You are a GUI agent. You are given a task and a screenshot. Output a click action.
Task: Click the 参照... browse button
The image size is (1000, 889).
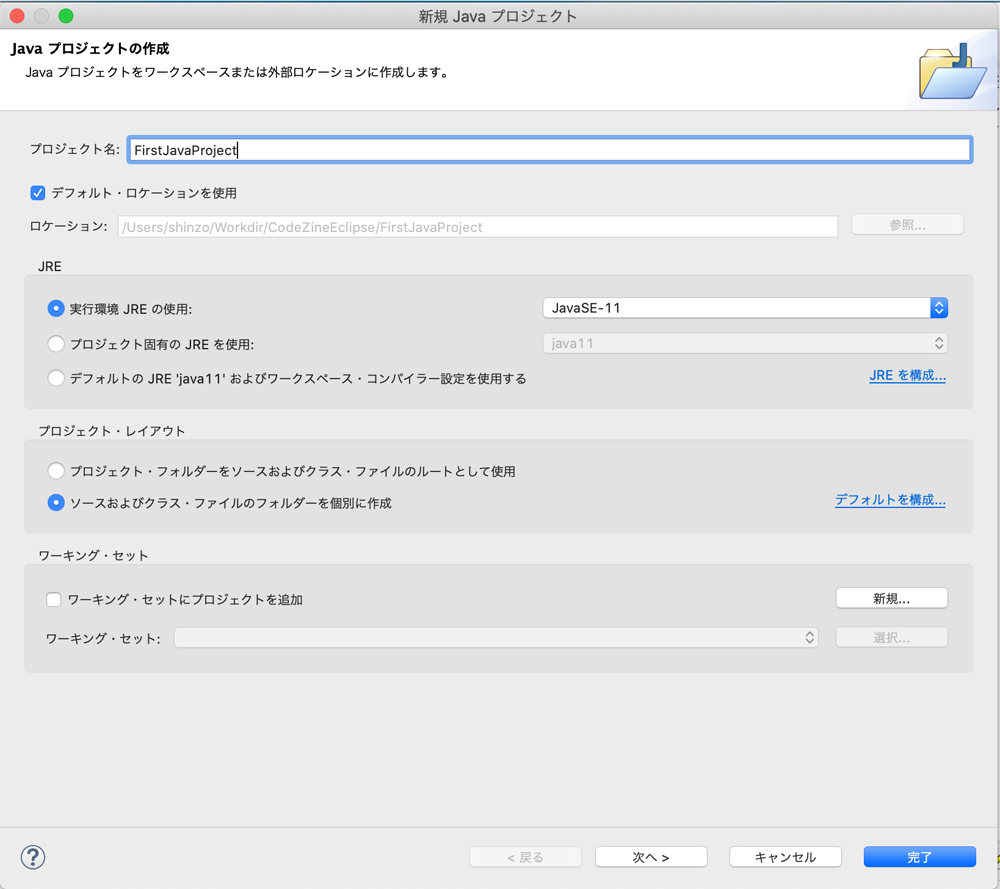click(x=907, y=225)
